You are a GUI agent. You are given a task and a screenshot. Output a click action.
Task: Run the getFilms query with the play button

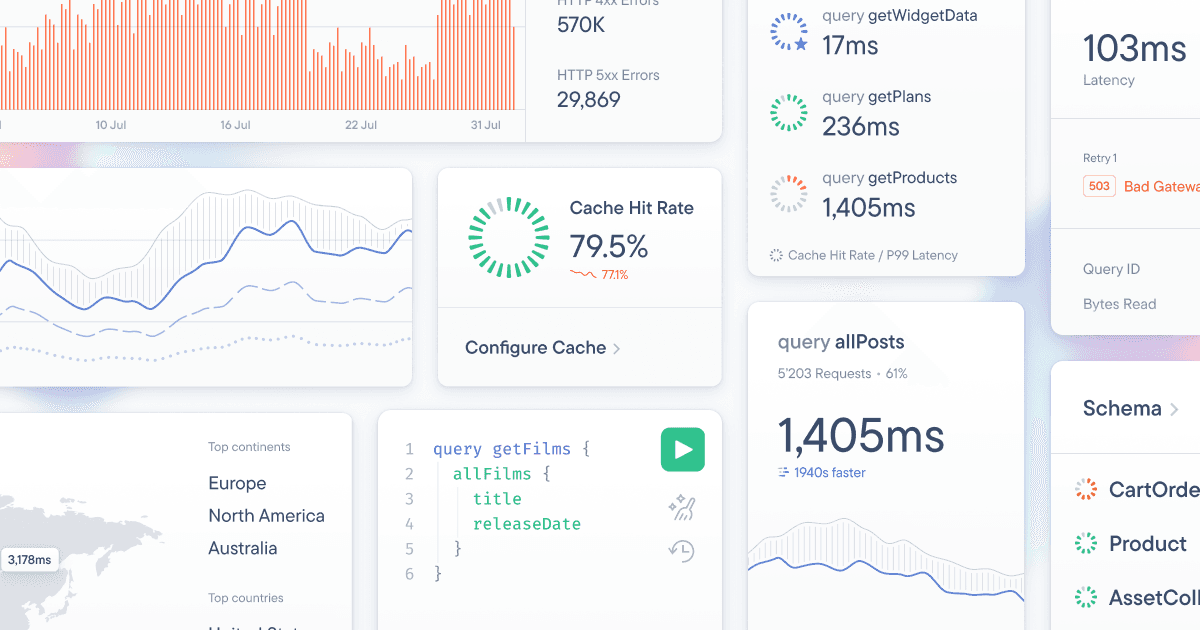click(682, 450)
